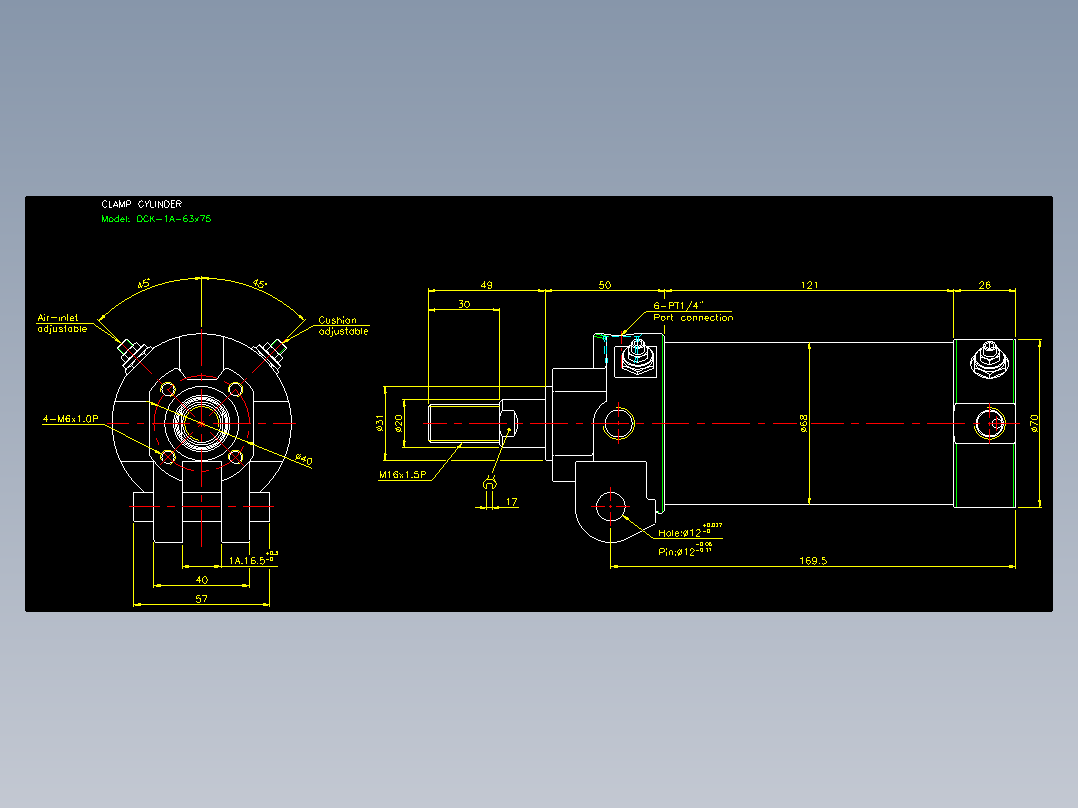The height and width of the screenshot is (808, 1078).
Task: Click the 121 body length dimension
Action: click(x=809, y=285)
